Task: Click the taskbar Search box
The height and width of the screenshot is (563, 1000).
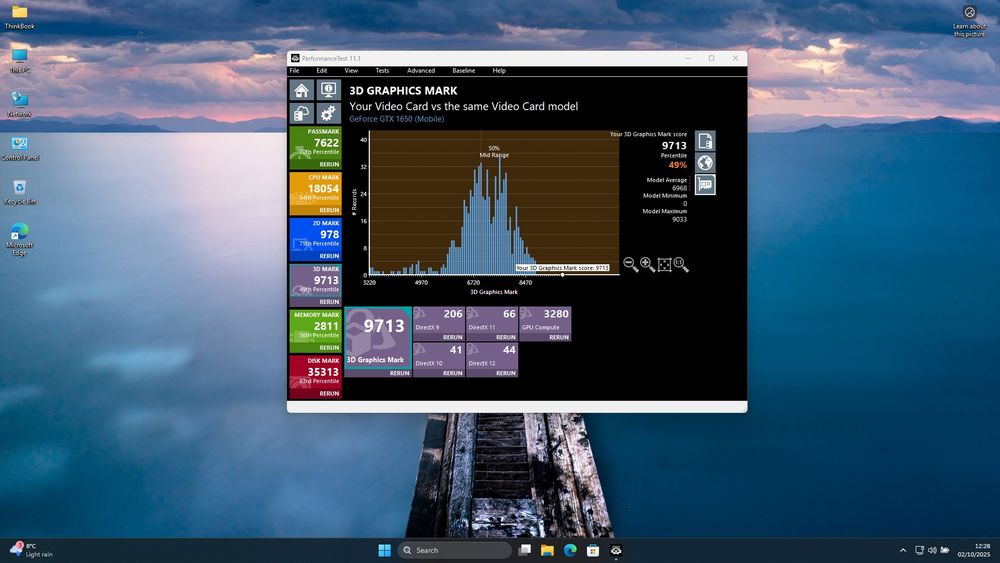Action: 455,550
